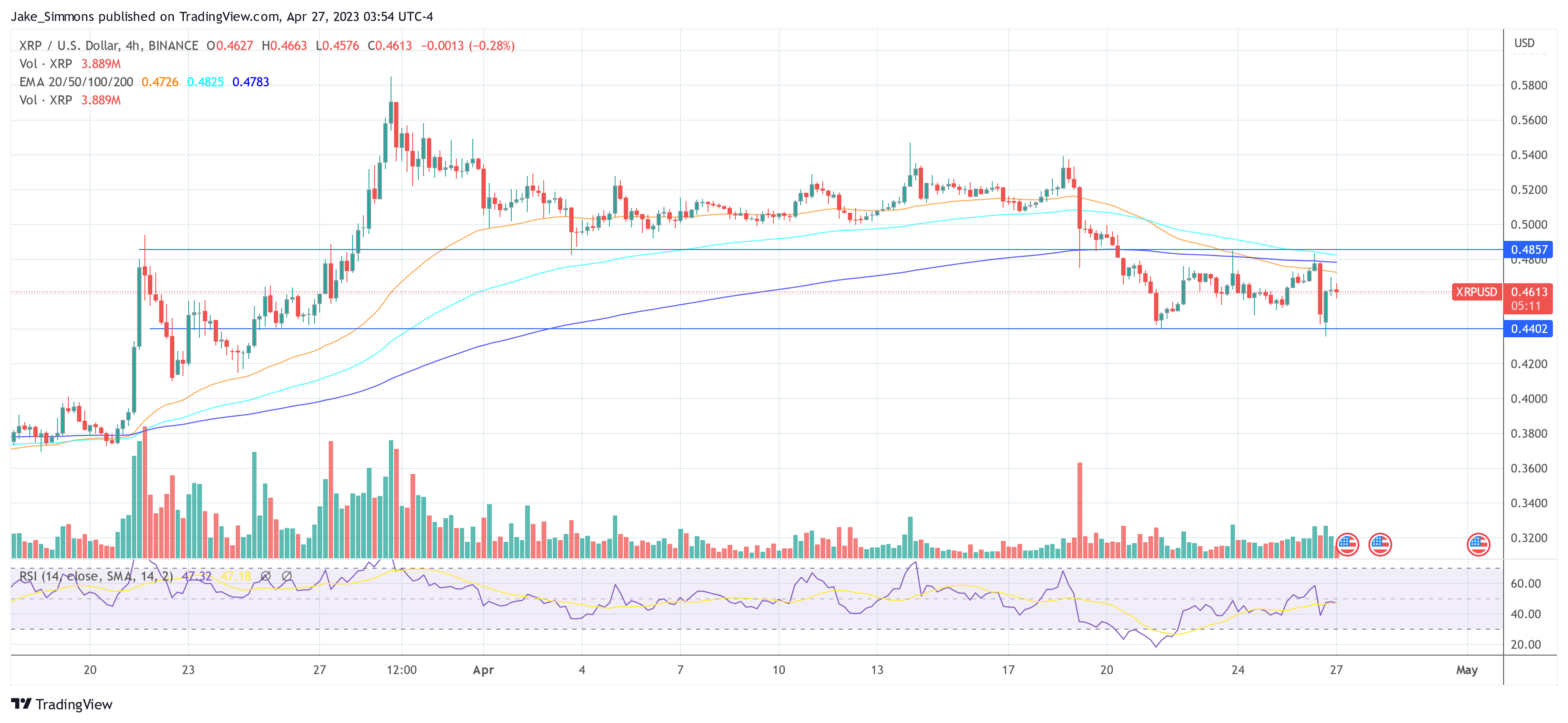Screen dimensions: 1568x723
Task: Click the RSI axis label 20.00
Action: pyautogui.click(x=1526, y=644)
